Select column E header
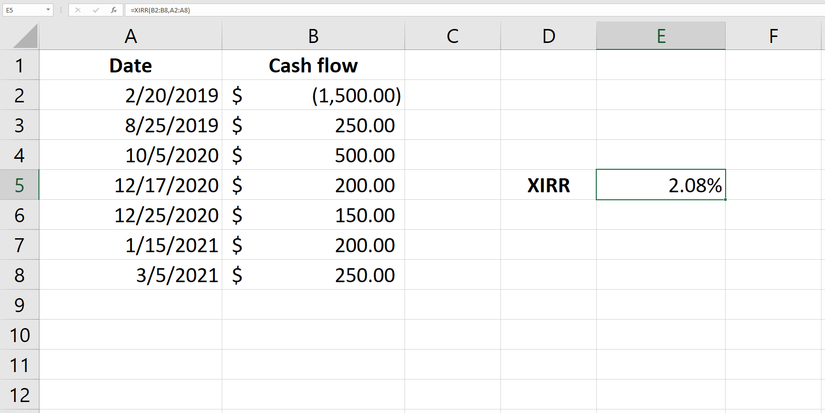The image size is (825, 413). coord(661,36)
